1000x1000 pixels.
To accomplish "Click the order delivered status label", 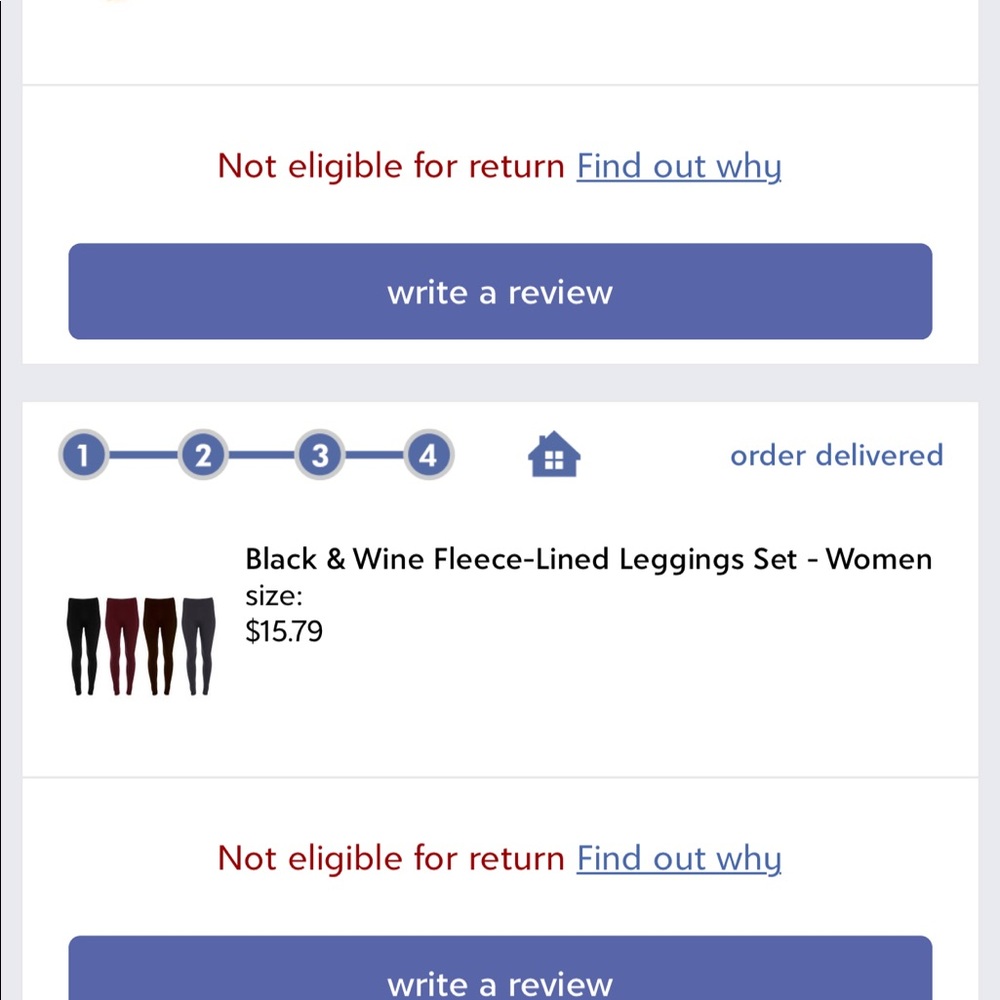I will coord(836,455).
